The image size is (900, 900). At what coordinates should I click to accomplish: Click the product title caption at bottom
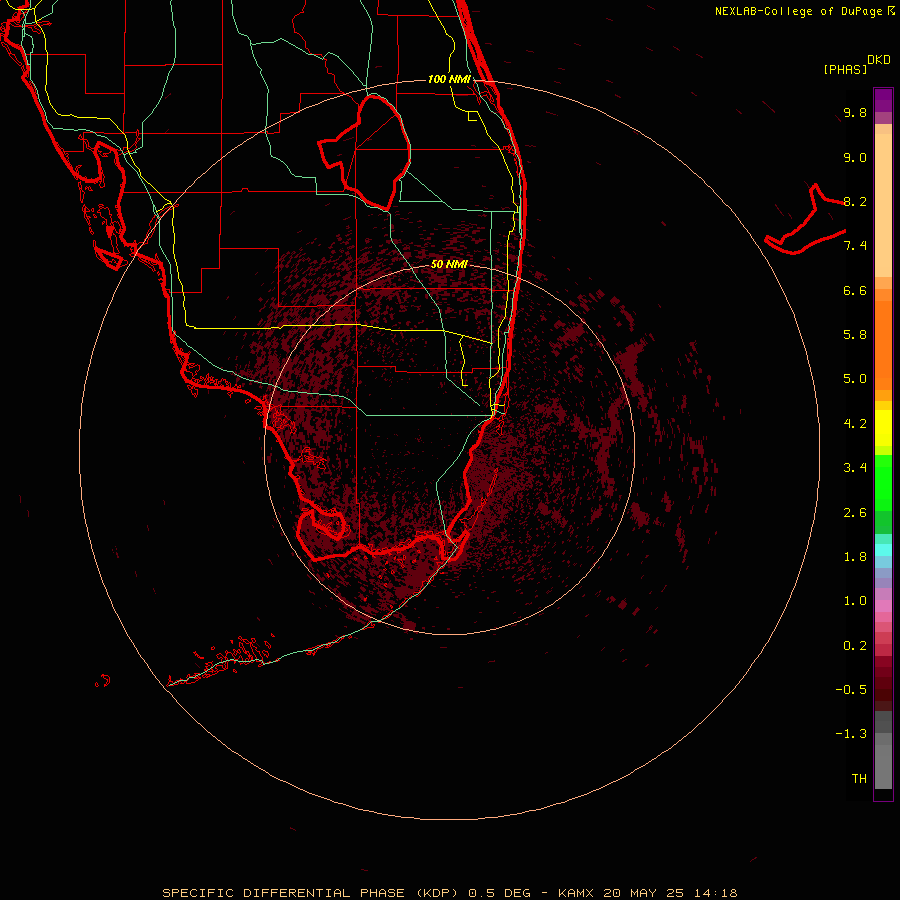point(449,893)
